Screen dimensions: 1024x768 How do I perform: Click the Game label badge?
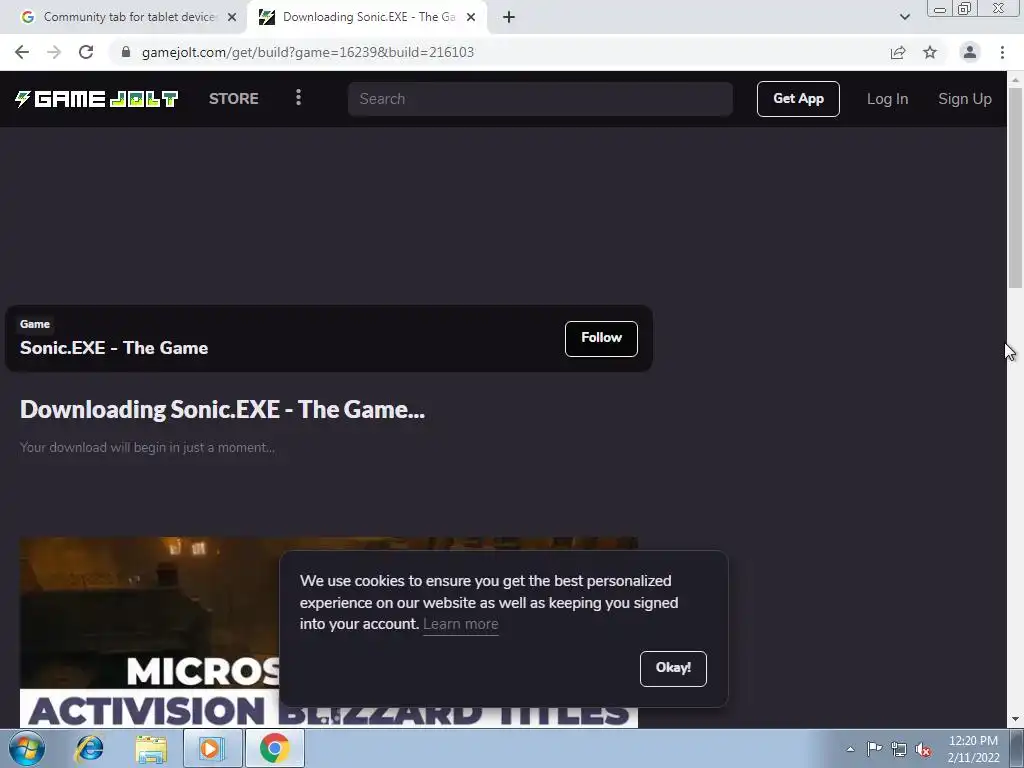tap(35, 324)
